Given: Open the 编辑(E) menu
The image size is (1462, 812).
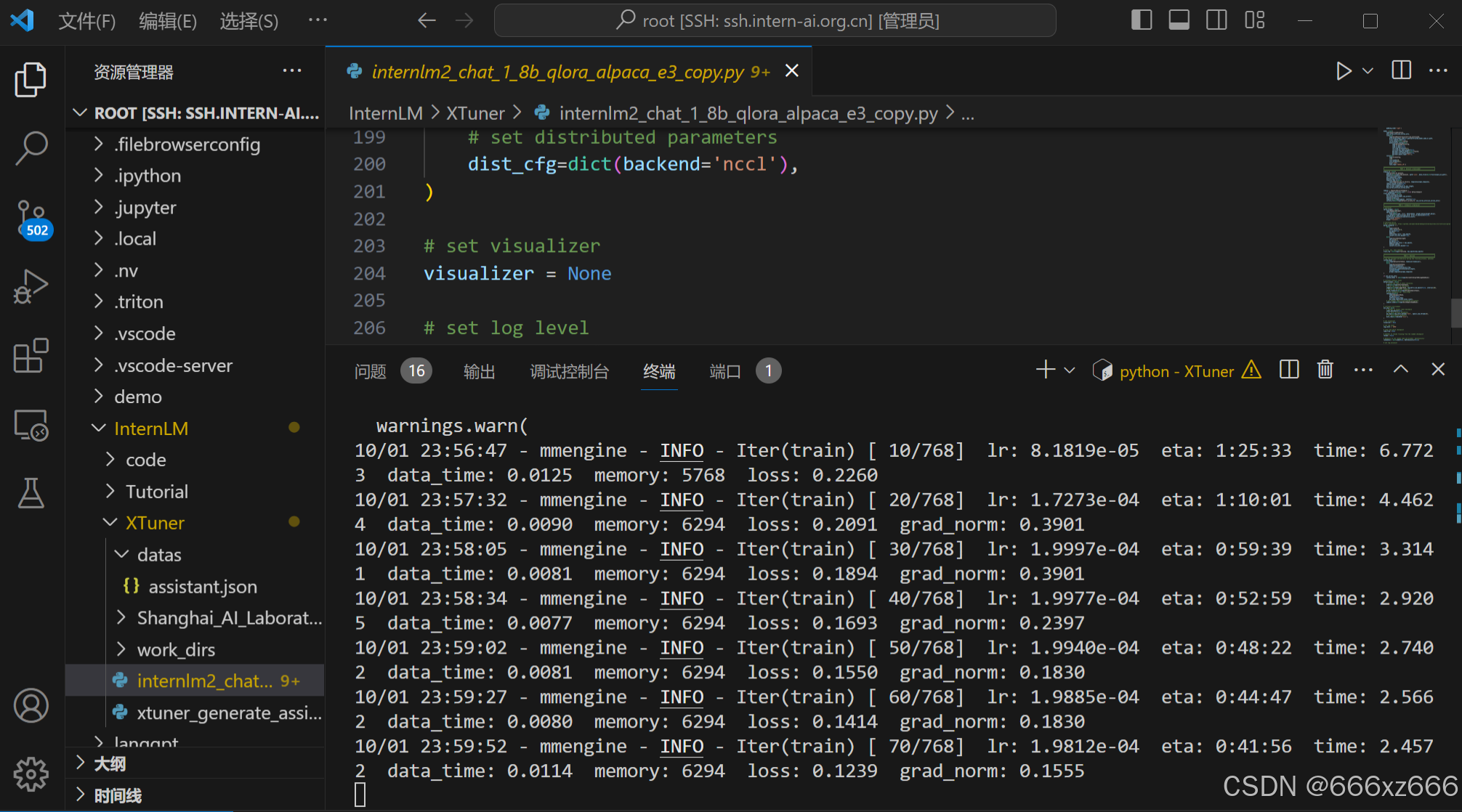Looking at the screenshot, I should [168, 21].
